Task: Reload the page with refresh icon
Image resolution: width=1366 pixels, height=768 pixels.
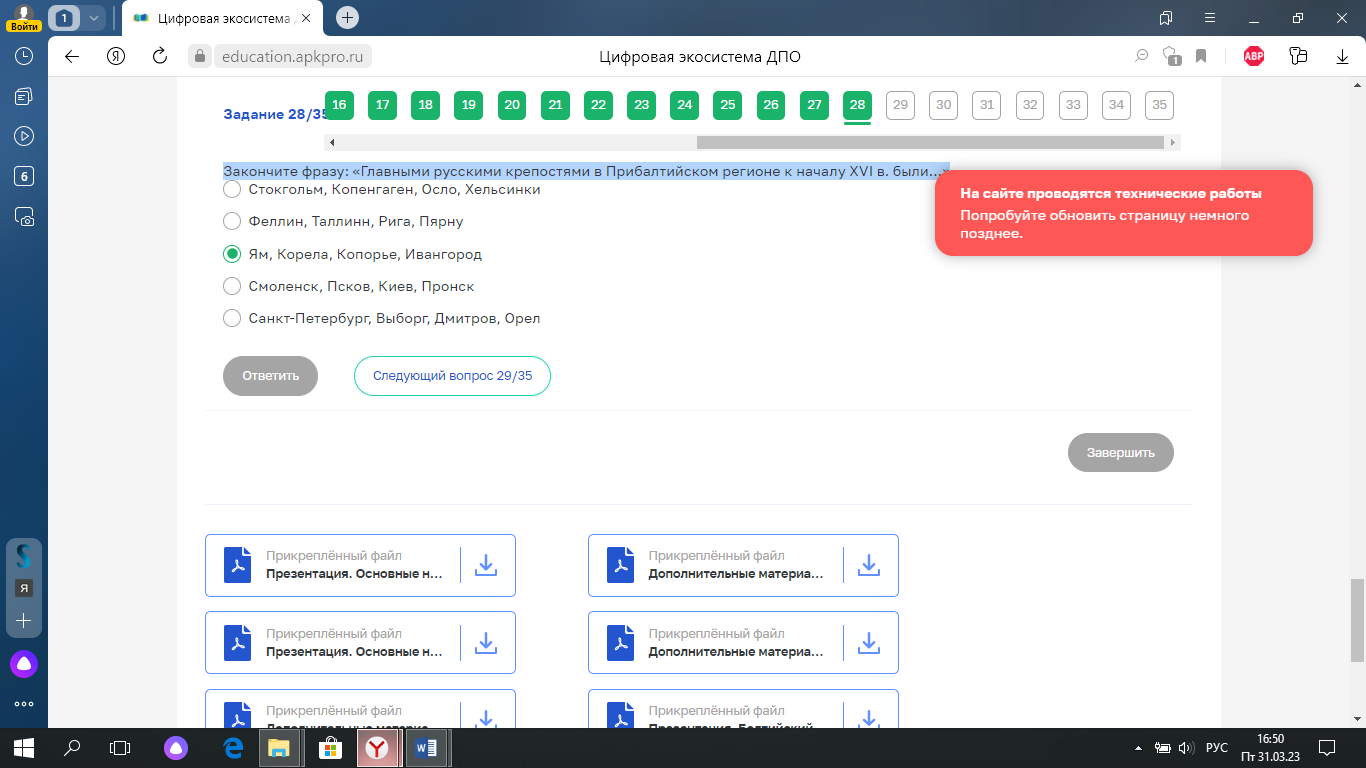Action: [x=159, y=57]
